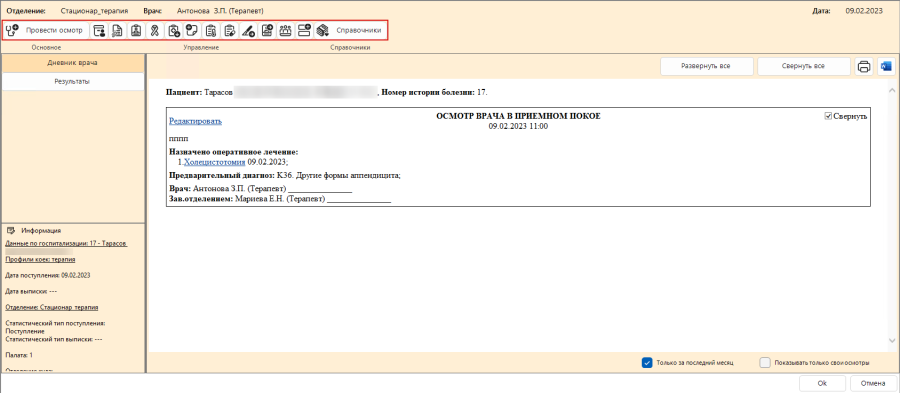900x393 pixels.
Task: Select the Дневник врача tab
Action: click(72, 63)
